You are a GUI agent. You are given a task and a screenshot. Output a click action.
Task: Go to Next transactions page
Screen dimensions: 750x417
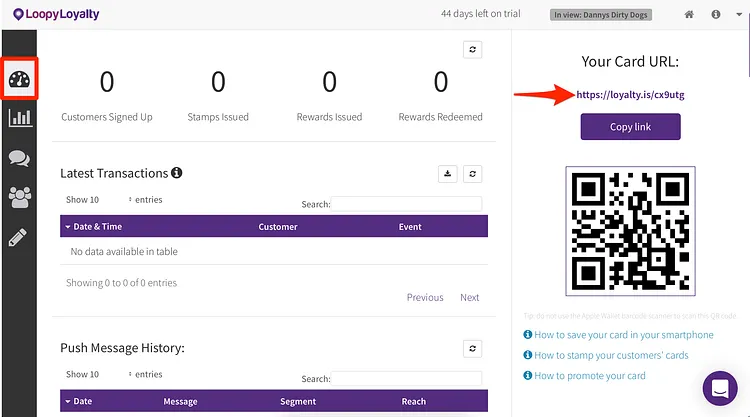pyautogui.click(x=469, y=297)
